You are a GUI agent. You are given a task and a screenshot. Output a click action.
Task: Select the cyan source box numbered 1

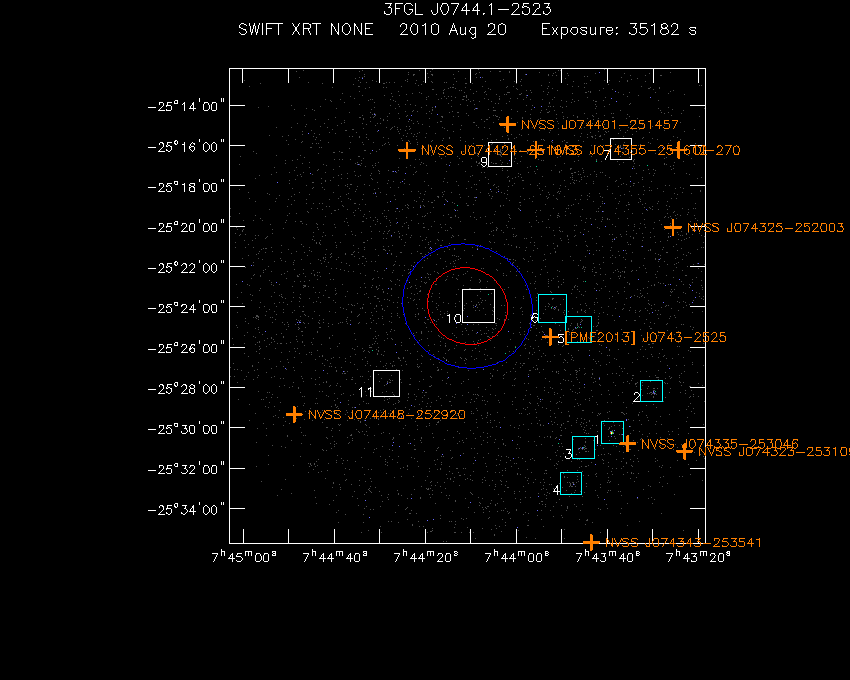click(x=613, y=432)
